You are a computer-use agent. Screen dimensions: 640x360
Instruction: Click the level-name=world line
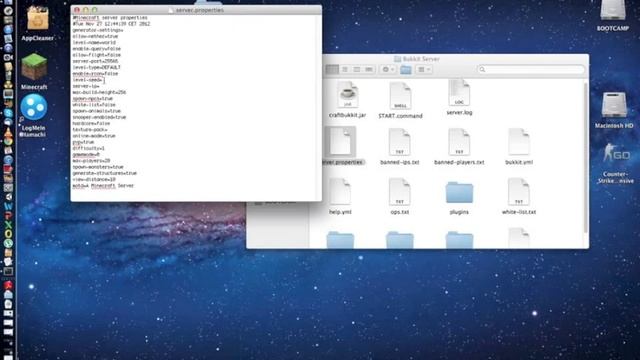[94, 42]
